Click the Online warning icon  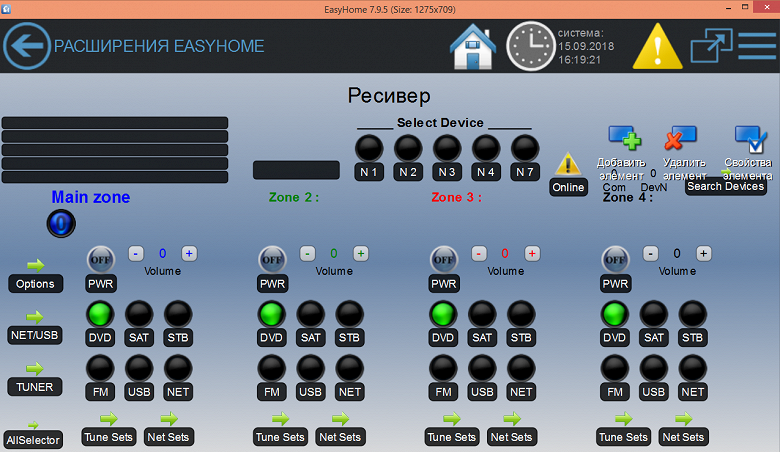[x=568, y=164]
